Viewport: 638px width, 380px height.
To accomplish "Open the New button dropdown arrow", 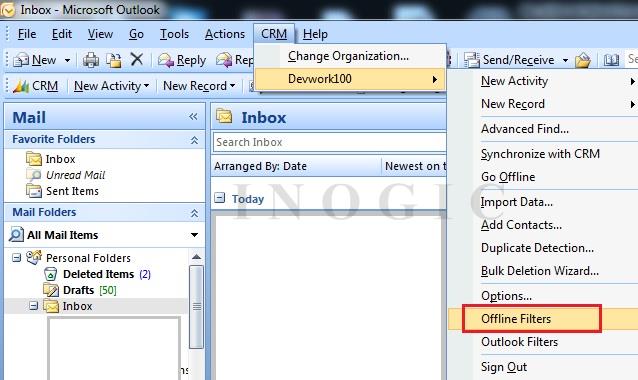I will (68, 61).
